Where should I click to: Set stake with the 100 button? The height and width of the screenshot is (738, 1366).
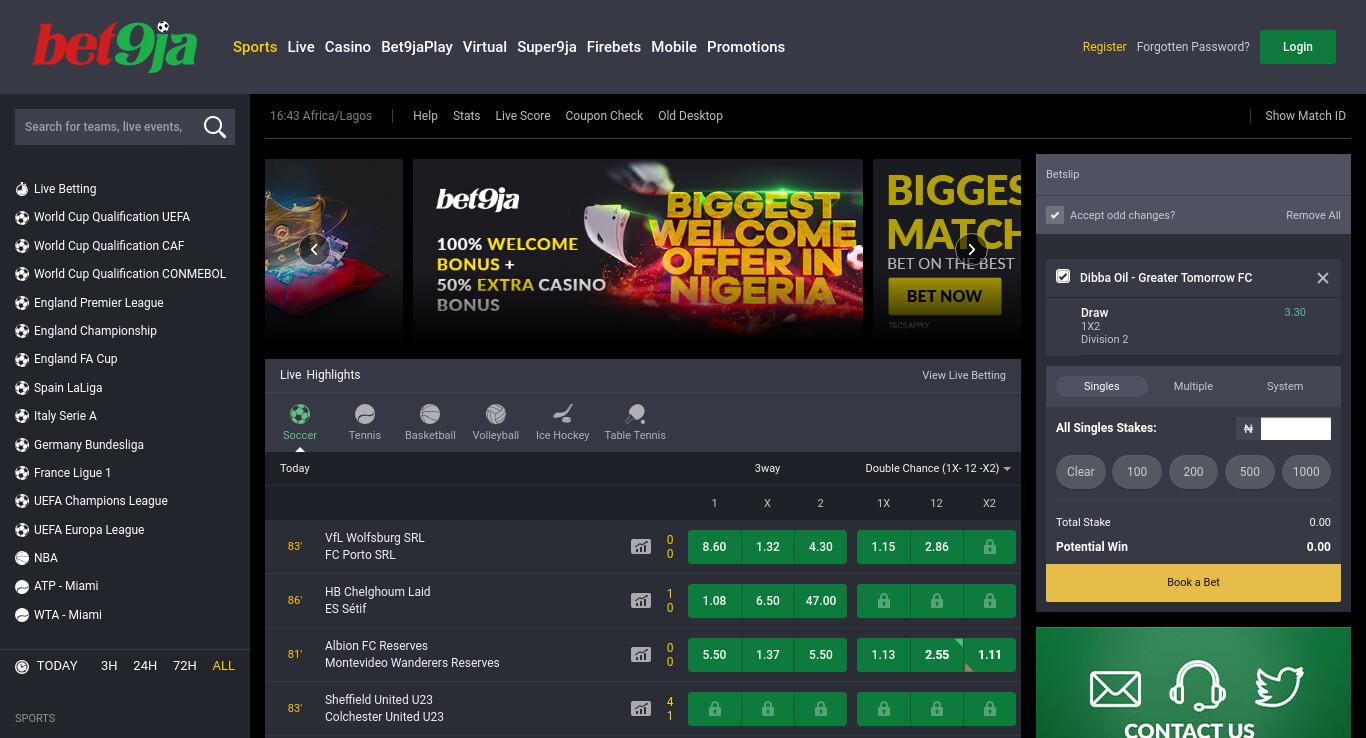click(x=1137, y=472)
